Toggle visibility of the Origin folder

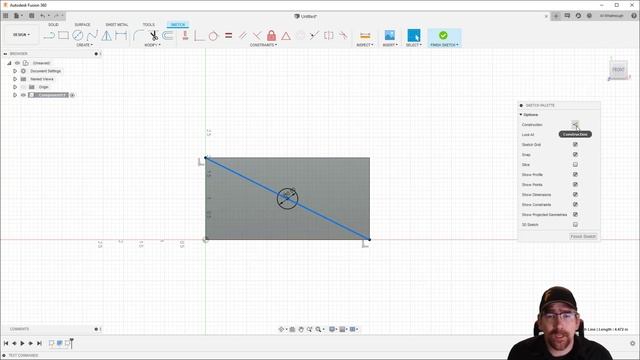point(23,87)
